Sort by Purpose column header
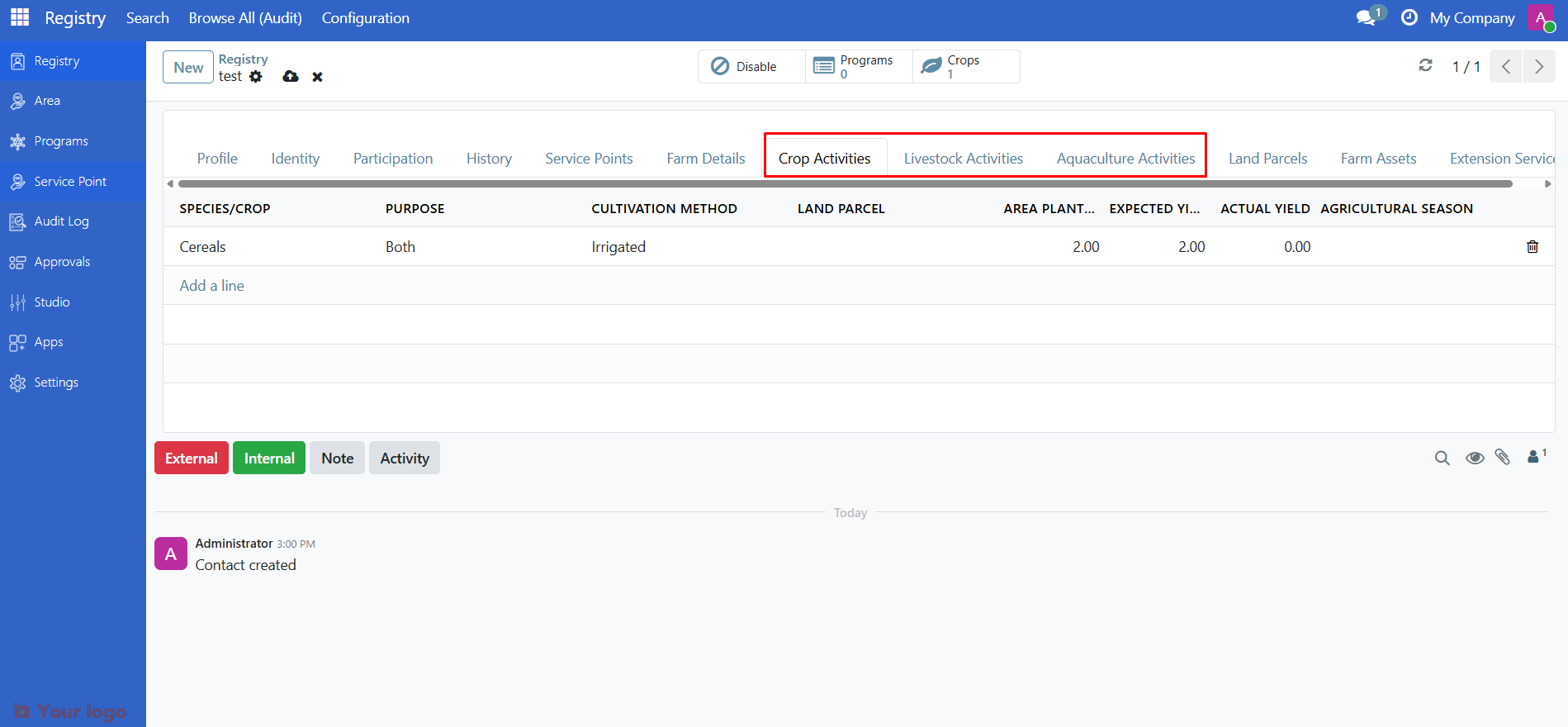The image size is (1568, 727). click(x=415, y=209)
